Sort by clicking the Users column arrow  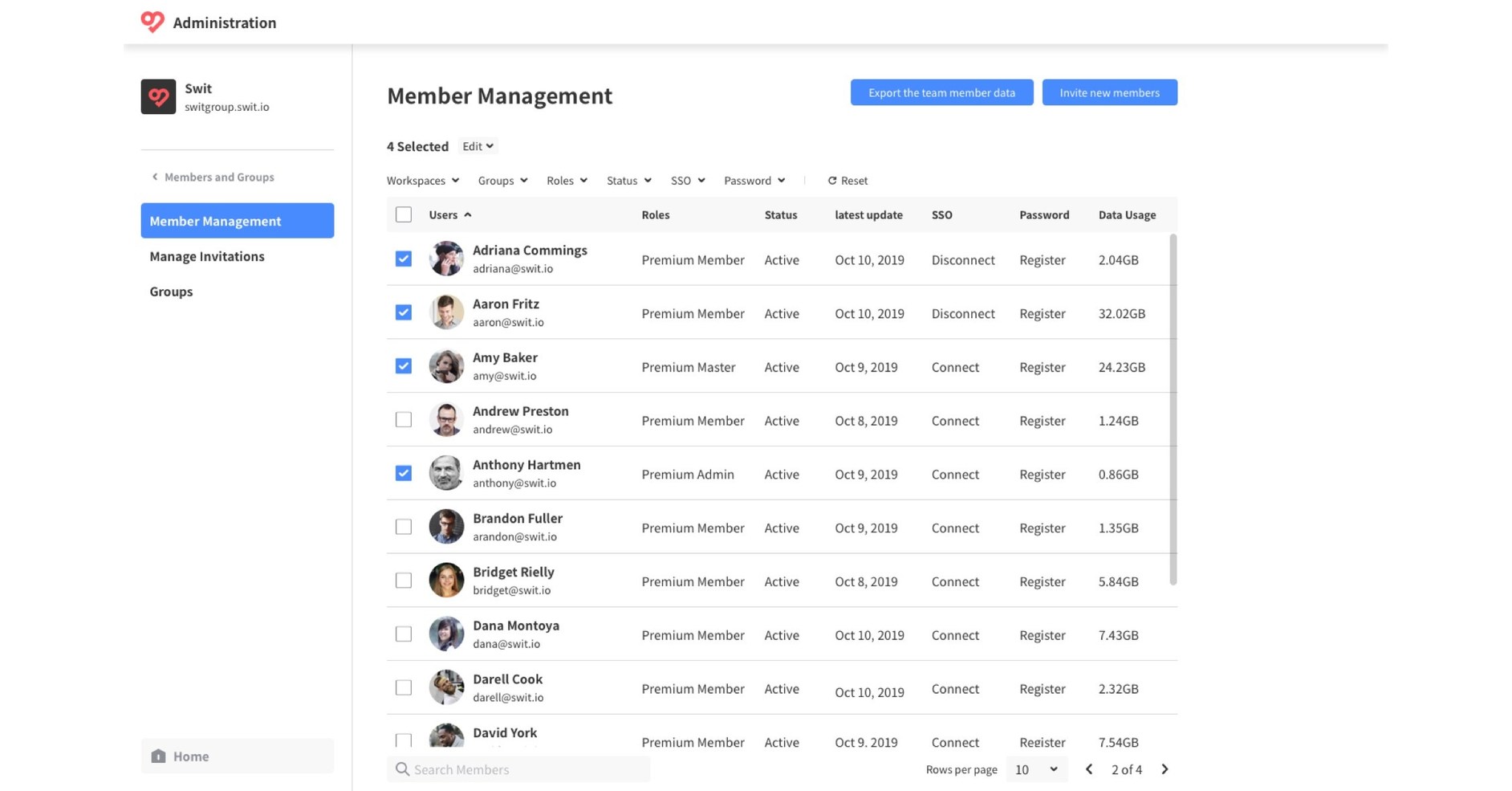469,214
